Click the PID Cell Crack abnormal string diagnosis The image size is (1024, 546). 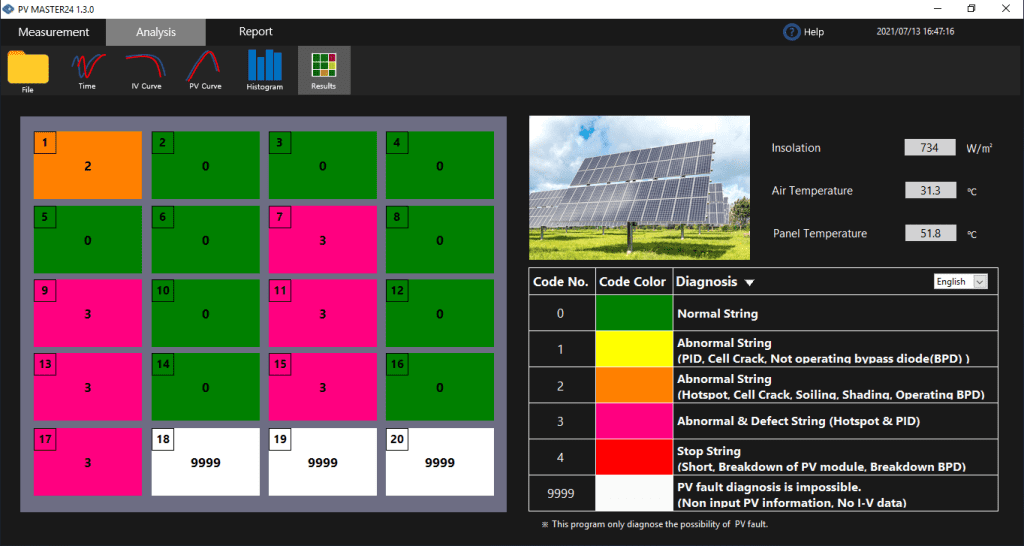pos(823,351)
